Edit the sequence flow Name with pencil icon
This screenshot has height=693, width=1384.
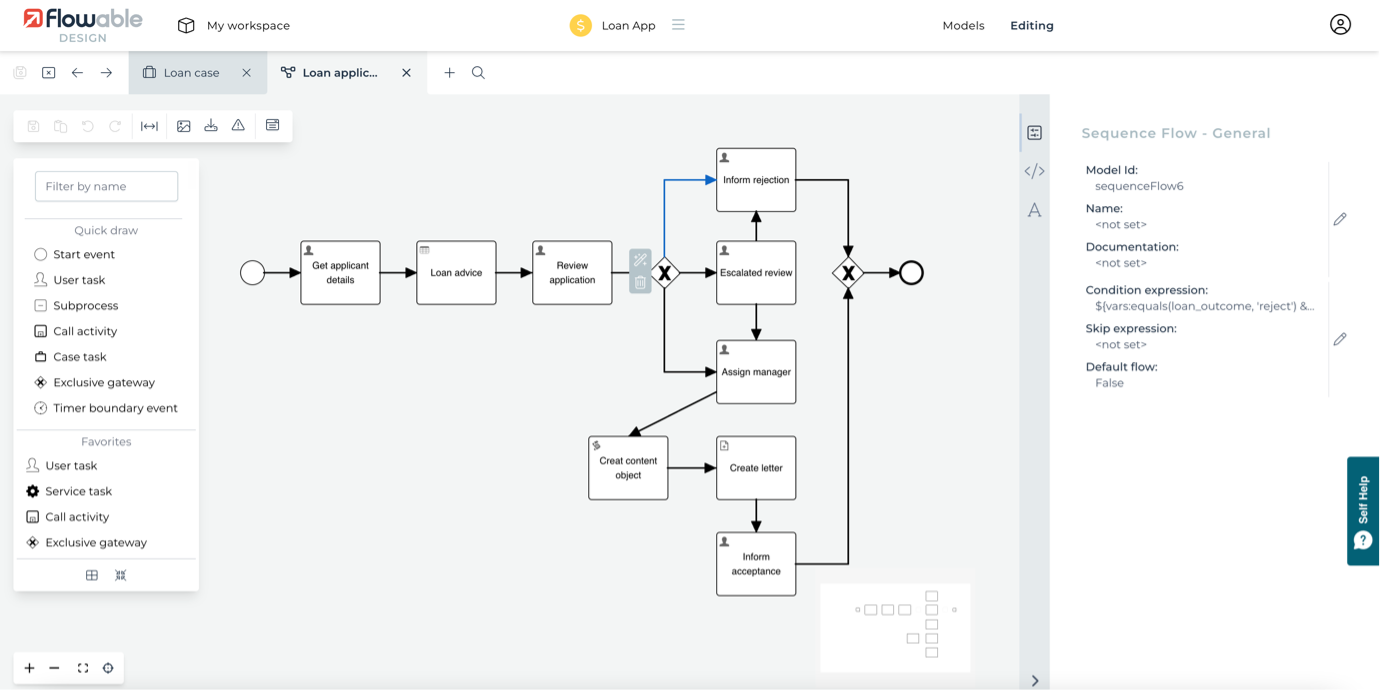pos(1340,218)
